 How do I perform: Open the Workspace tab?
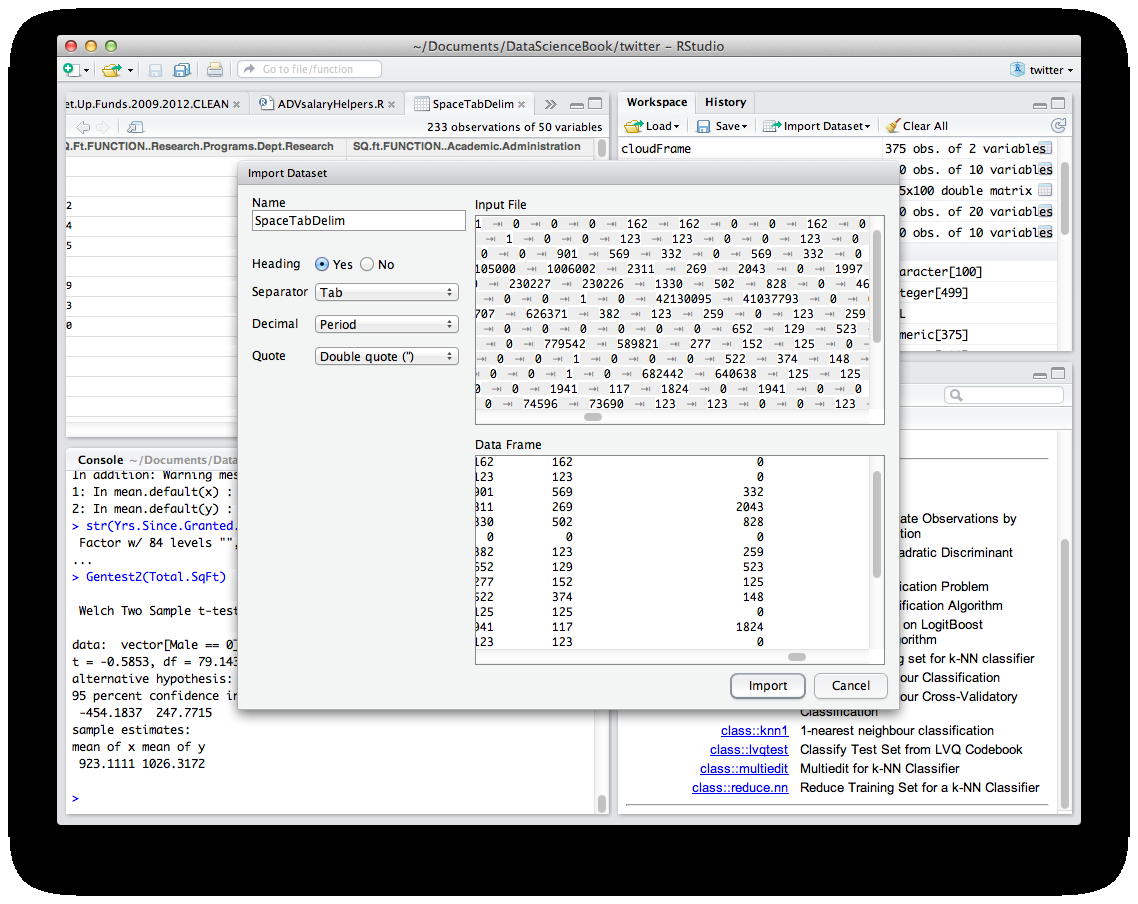tap(657, 102)
